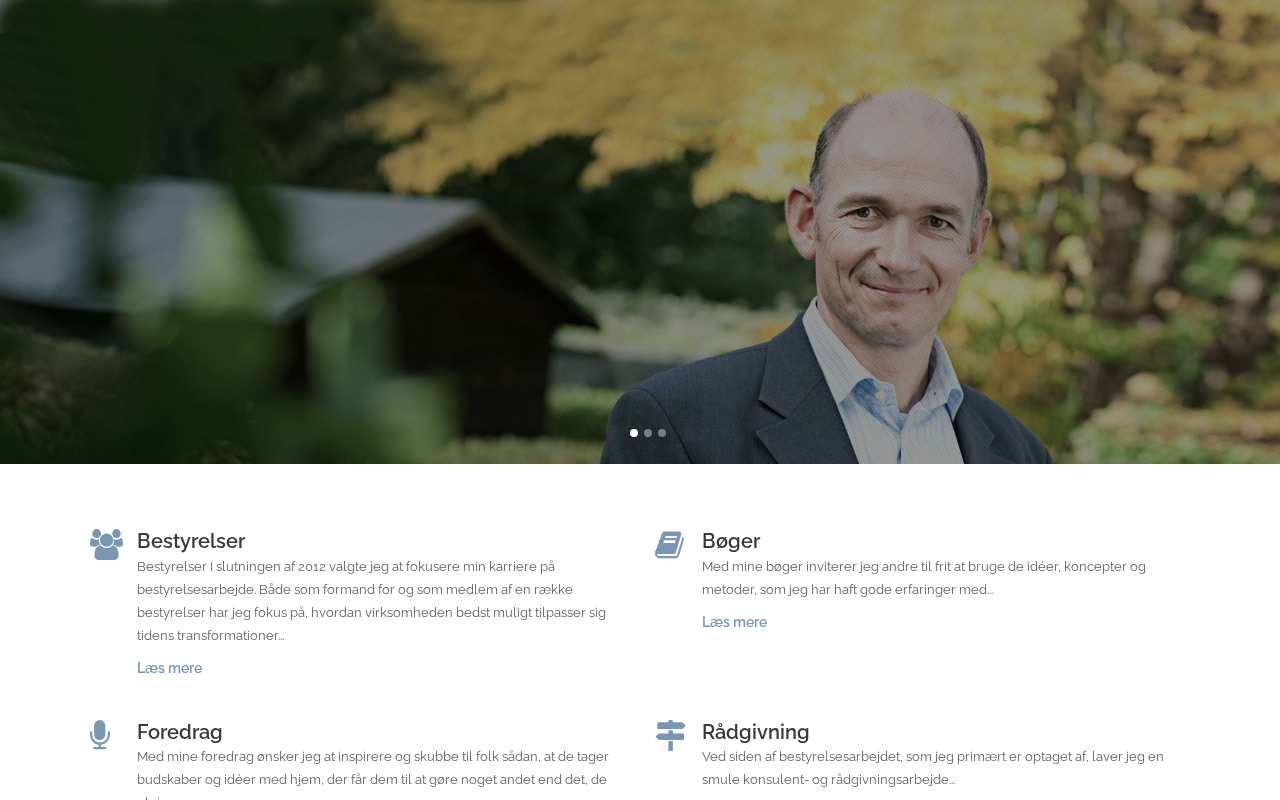Jump to the third slide dot
Viewport: 1280px width, 800px height.
tap(662, 433)
